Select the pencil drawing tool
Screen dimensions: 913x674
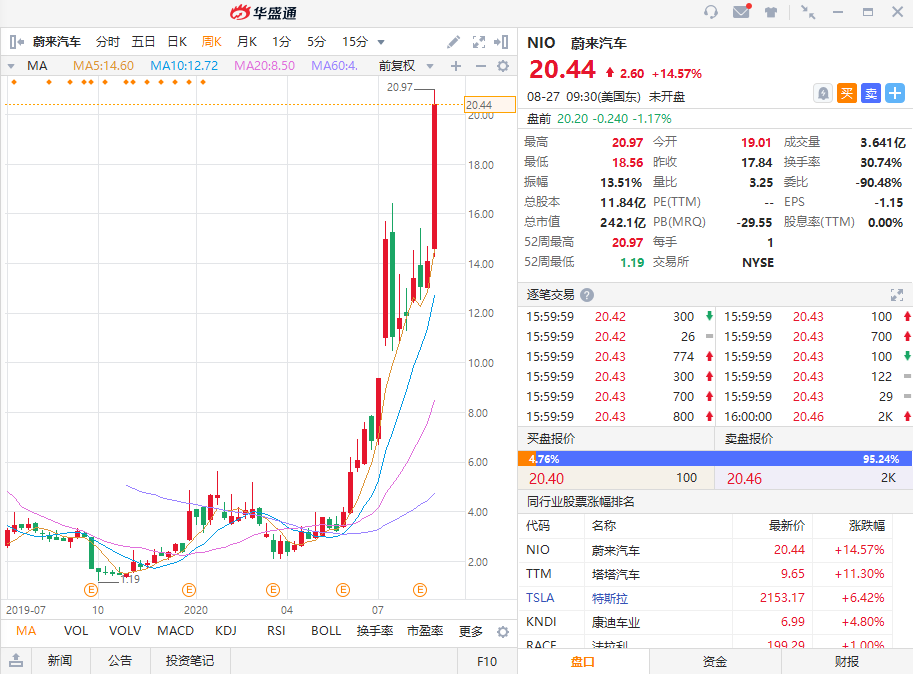point(453,42)
